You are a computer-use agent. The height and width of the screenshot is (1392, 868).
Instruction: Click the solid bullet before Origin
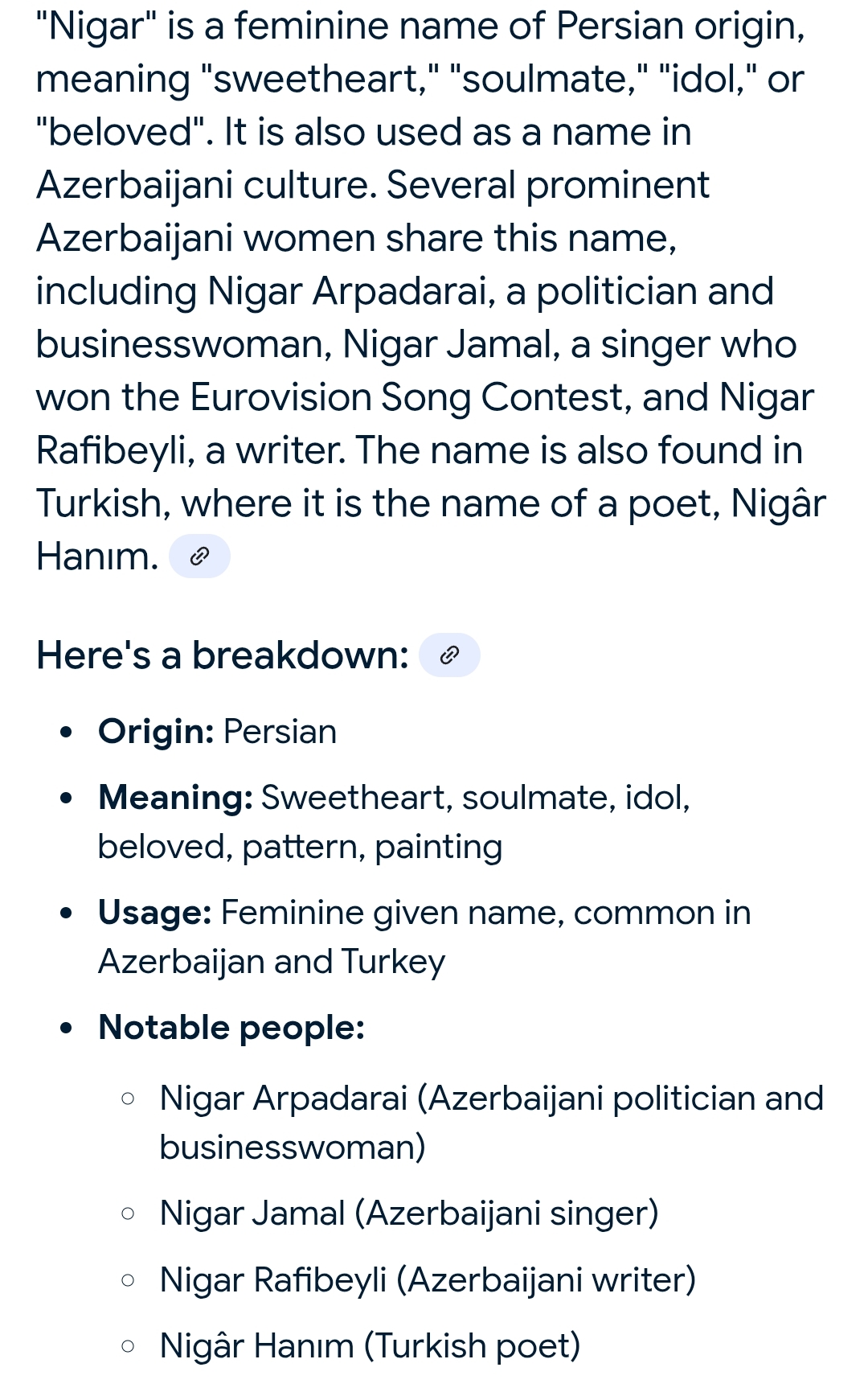tap(67, 733)
